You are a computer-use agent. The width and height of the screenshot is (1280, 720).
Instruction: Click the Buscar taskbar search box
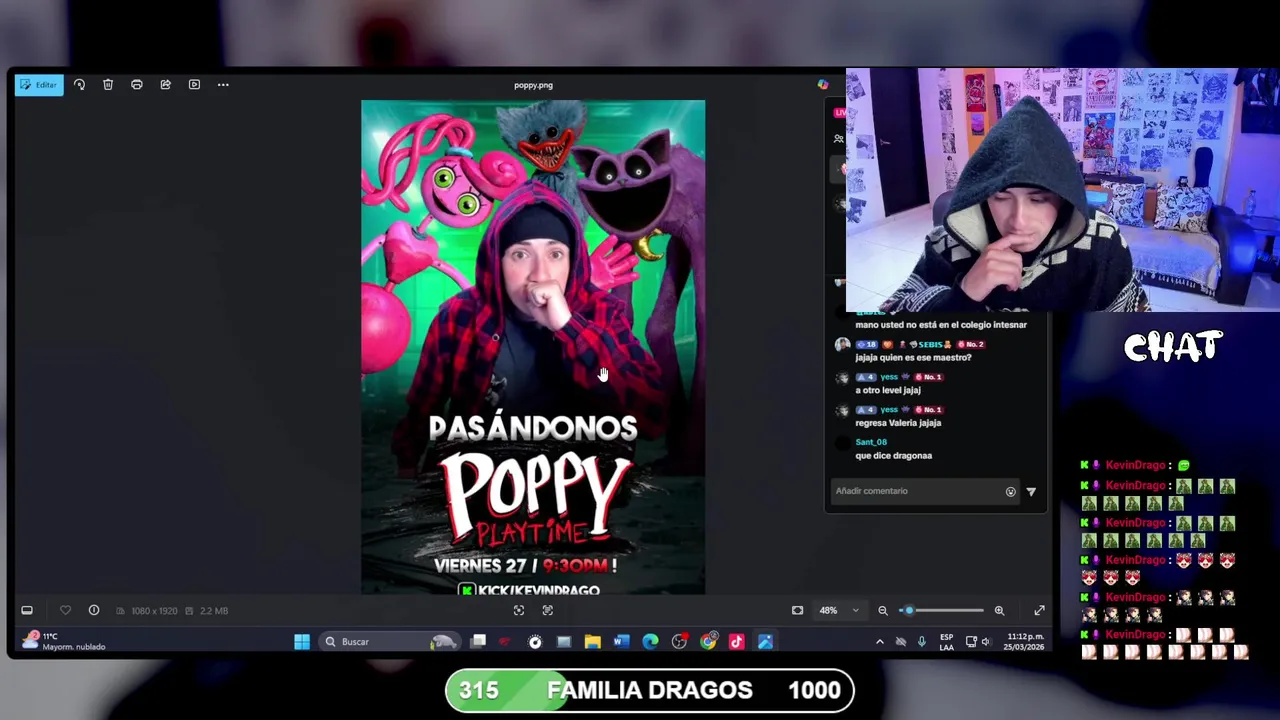pos(387,642)
